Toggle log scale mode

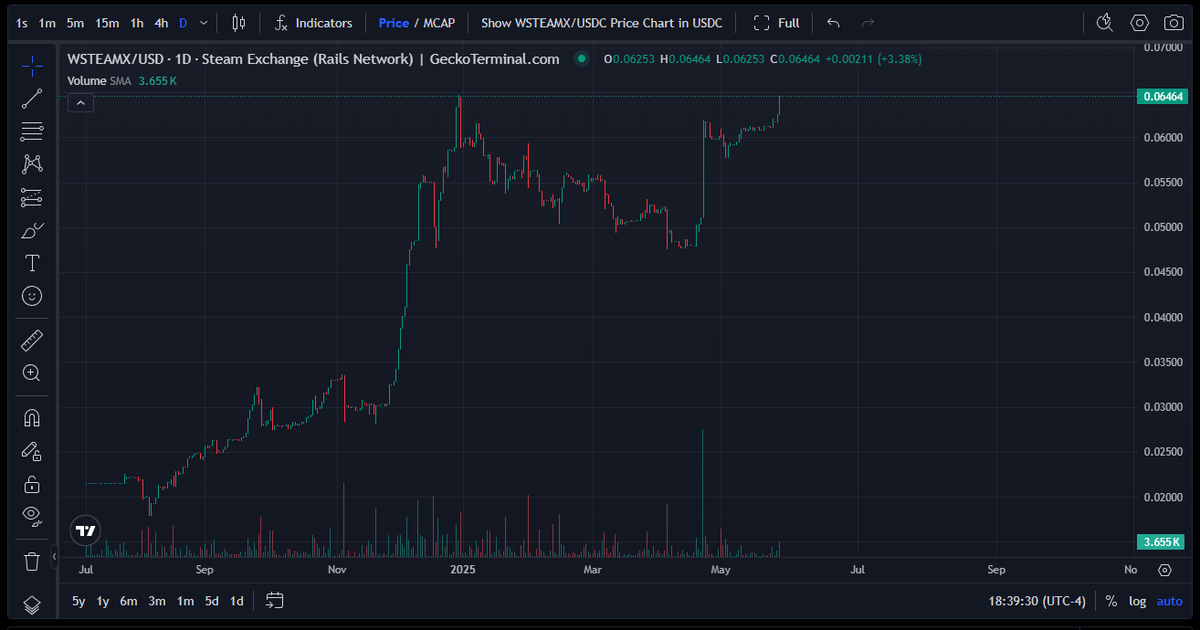pyautogui.click(x=1138, y=601)
